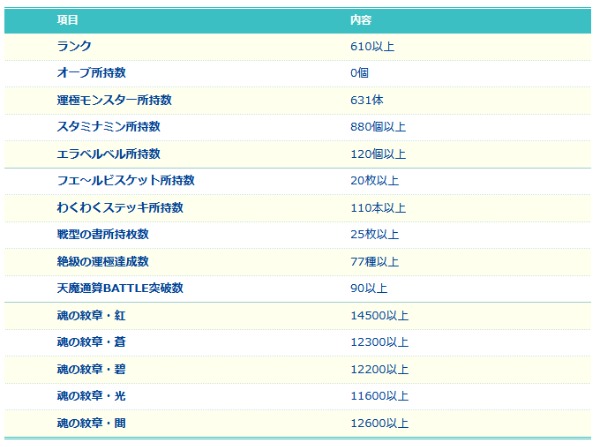Click the 12600以上 value
600x447 pixels.
[x=379, y=423]
